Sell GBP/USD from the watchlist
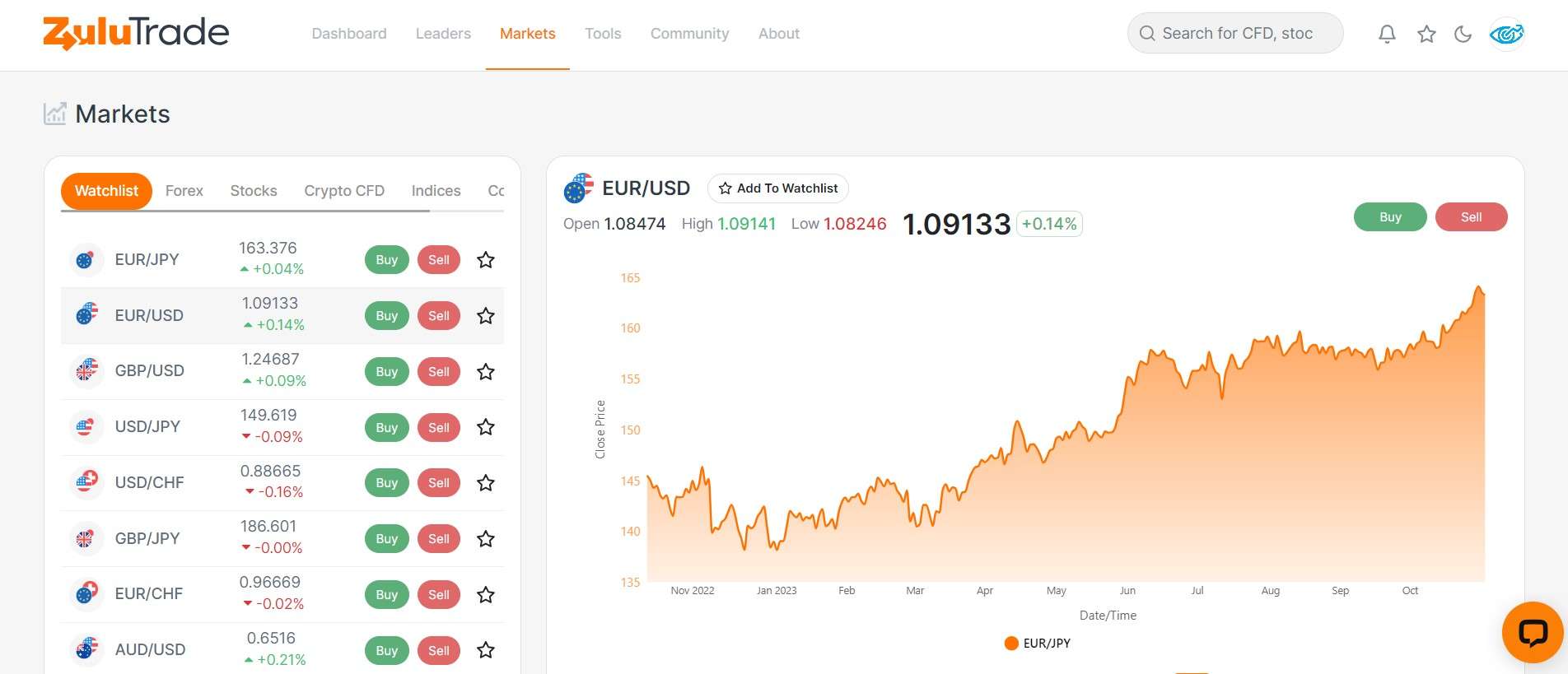 (439, 372)
